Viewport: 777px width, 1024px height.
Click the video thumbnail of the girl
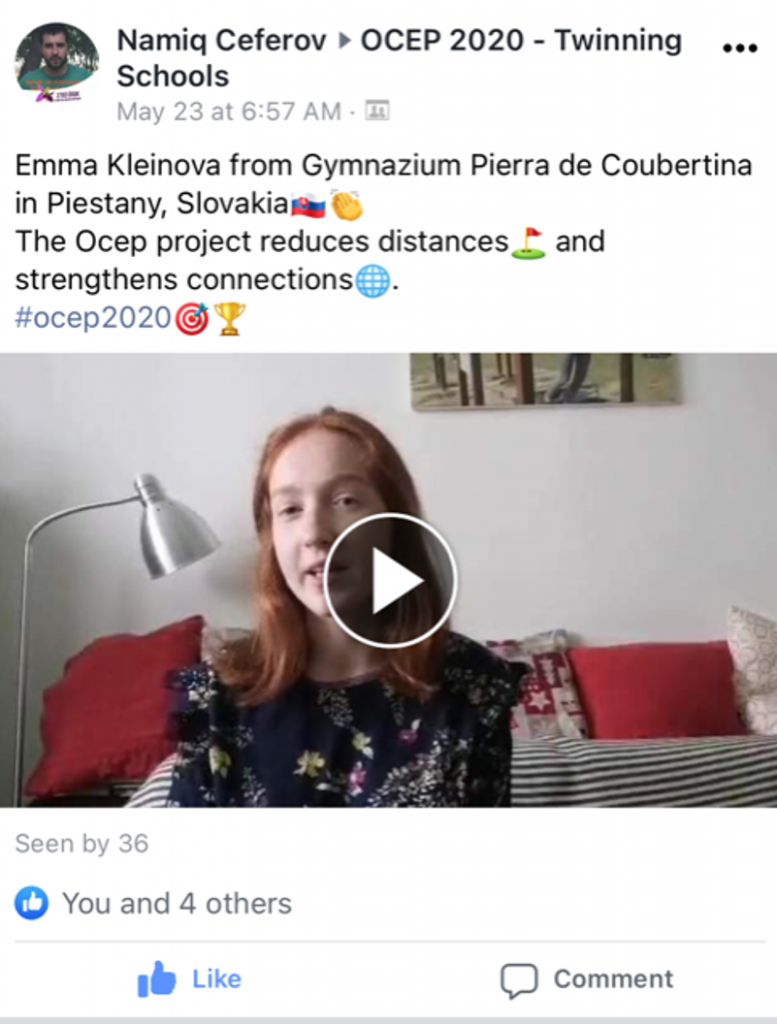(x=388, y=581)
